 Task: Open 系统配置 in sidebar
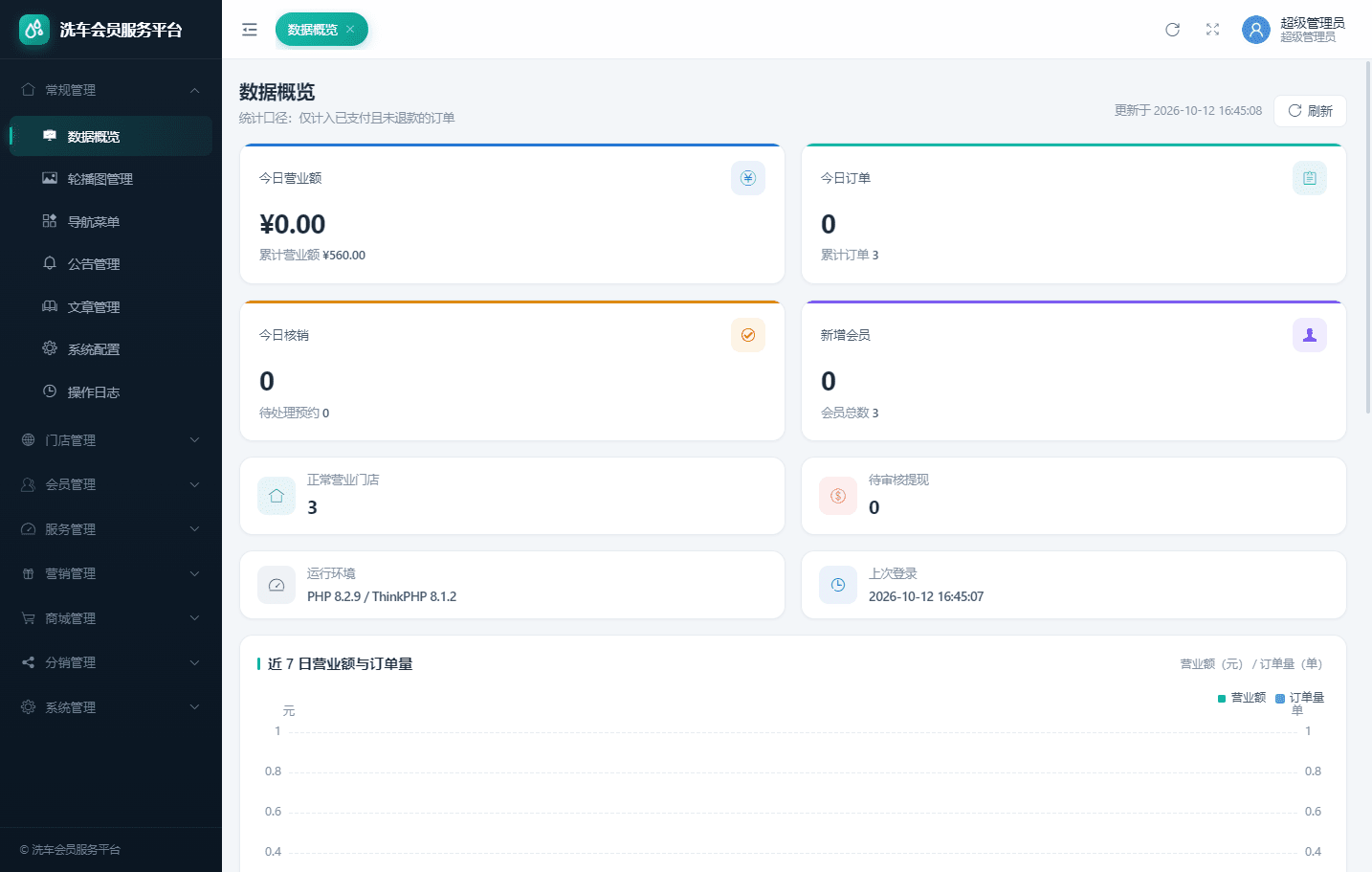111,349
